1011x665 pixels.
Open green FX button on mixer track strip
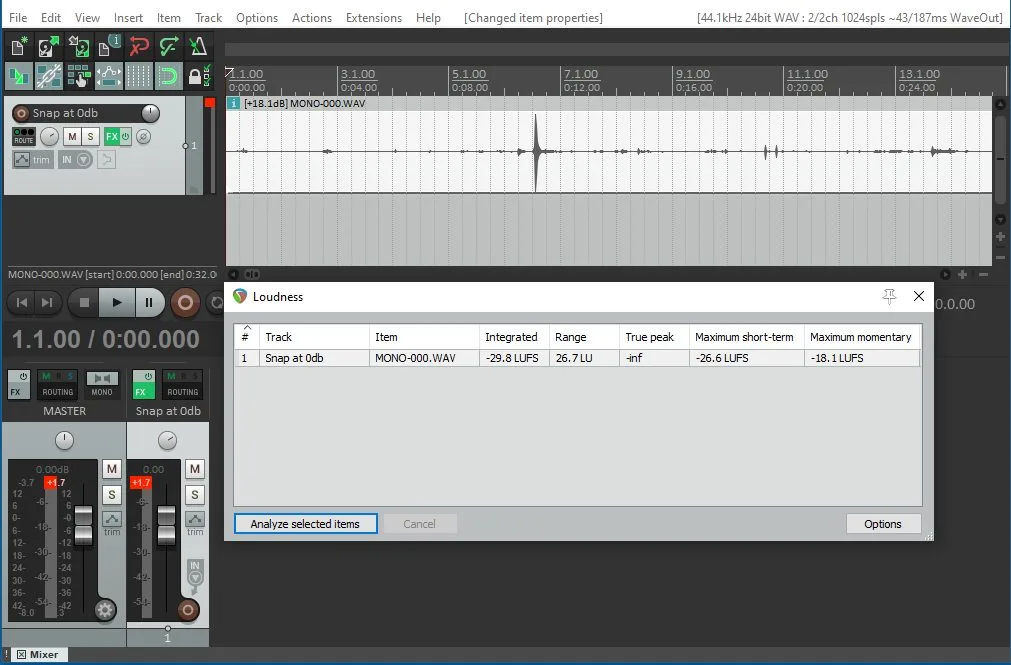coord(144,384)
